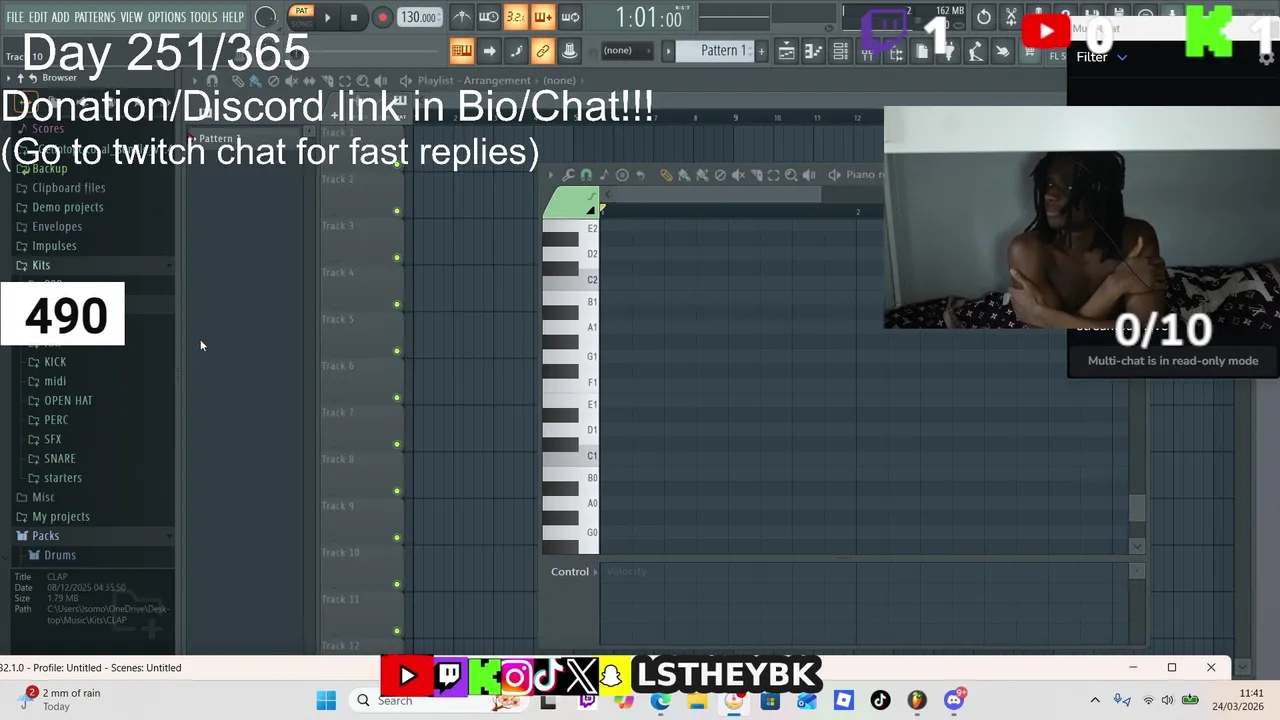The image size is (1280, 720).
Task: Open the Filter dropdown in chat overlay
Action: 1101,57
